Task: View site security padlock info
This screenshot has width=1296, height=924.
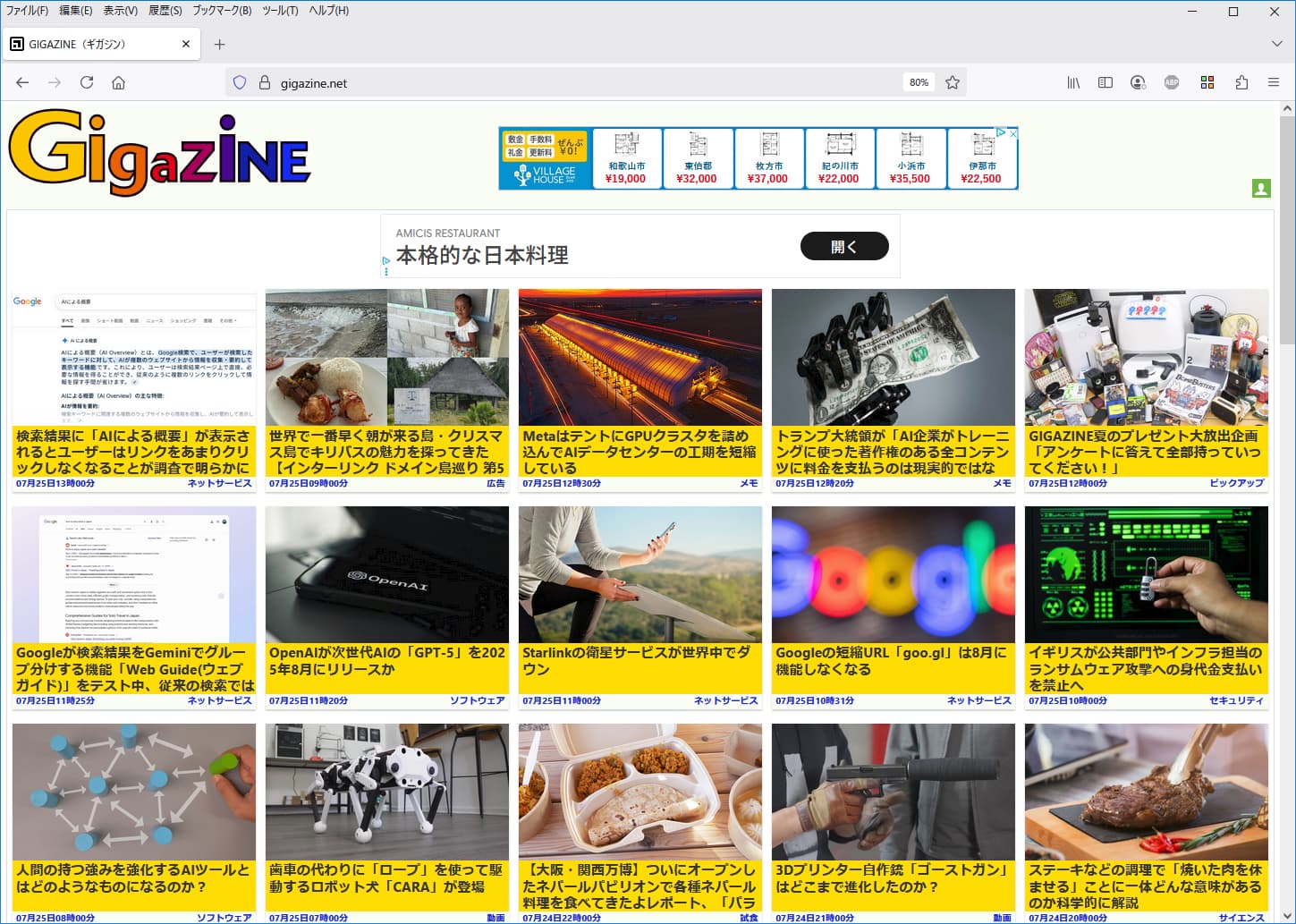Action: click(x=265, y=82)
